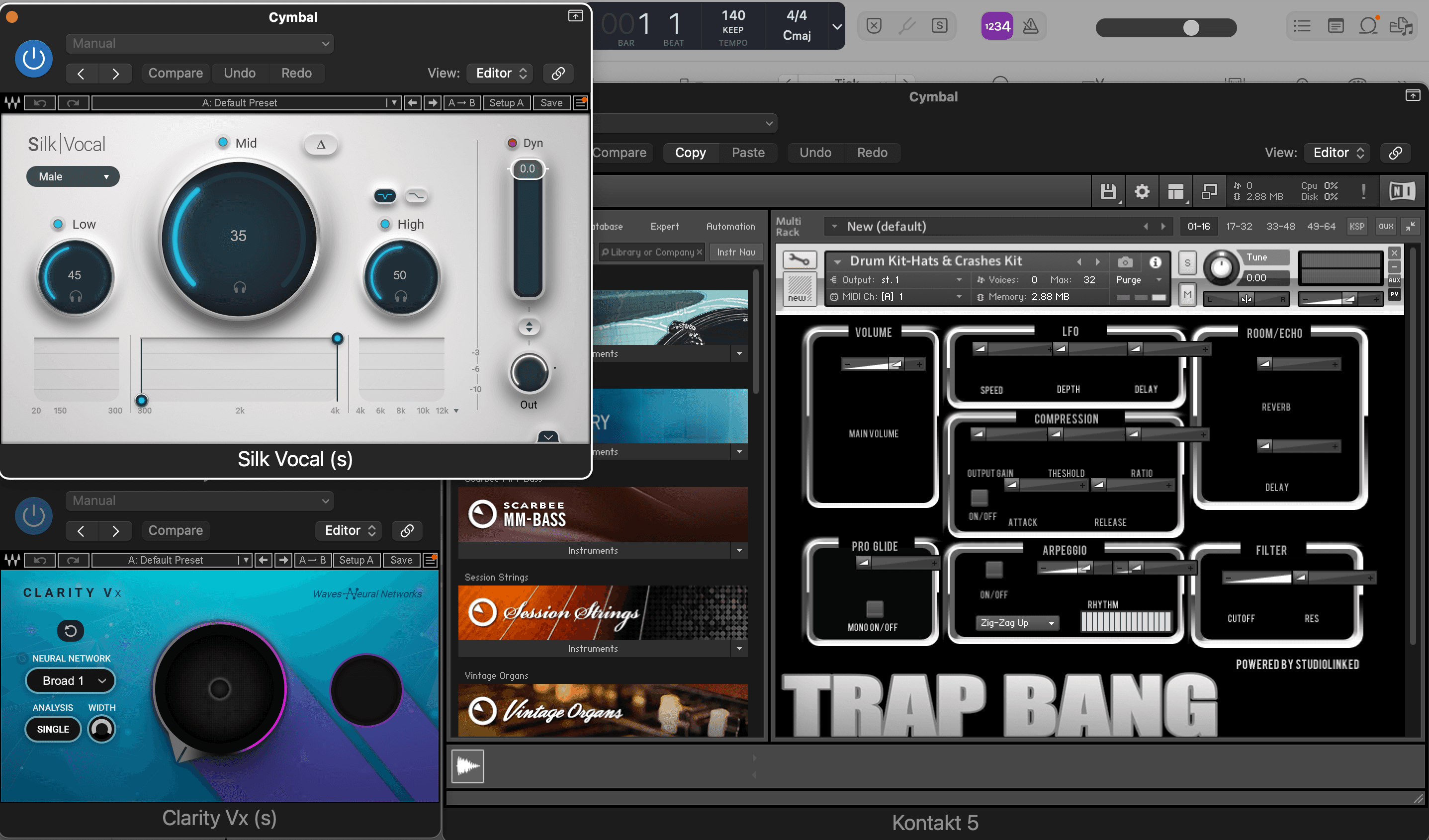Toggle Mono ON/OFF button in Pro Glide
Viewport: 1429px width, 840px height.
click(875, 609)
